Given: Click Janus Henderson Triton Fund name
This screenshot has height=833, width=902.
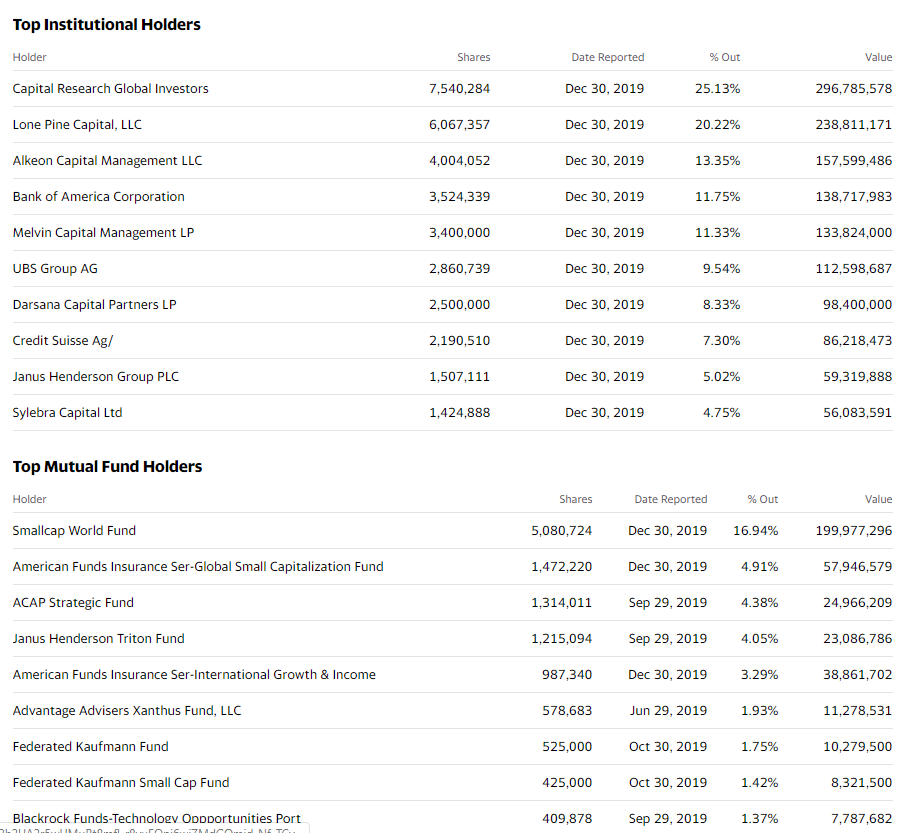Looking at the screenshot, I should (x=98, y=639).
